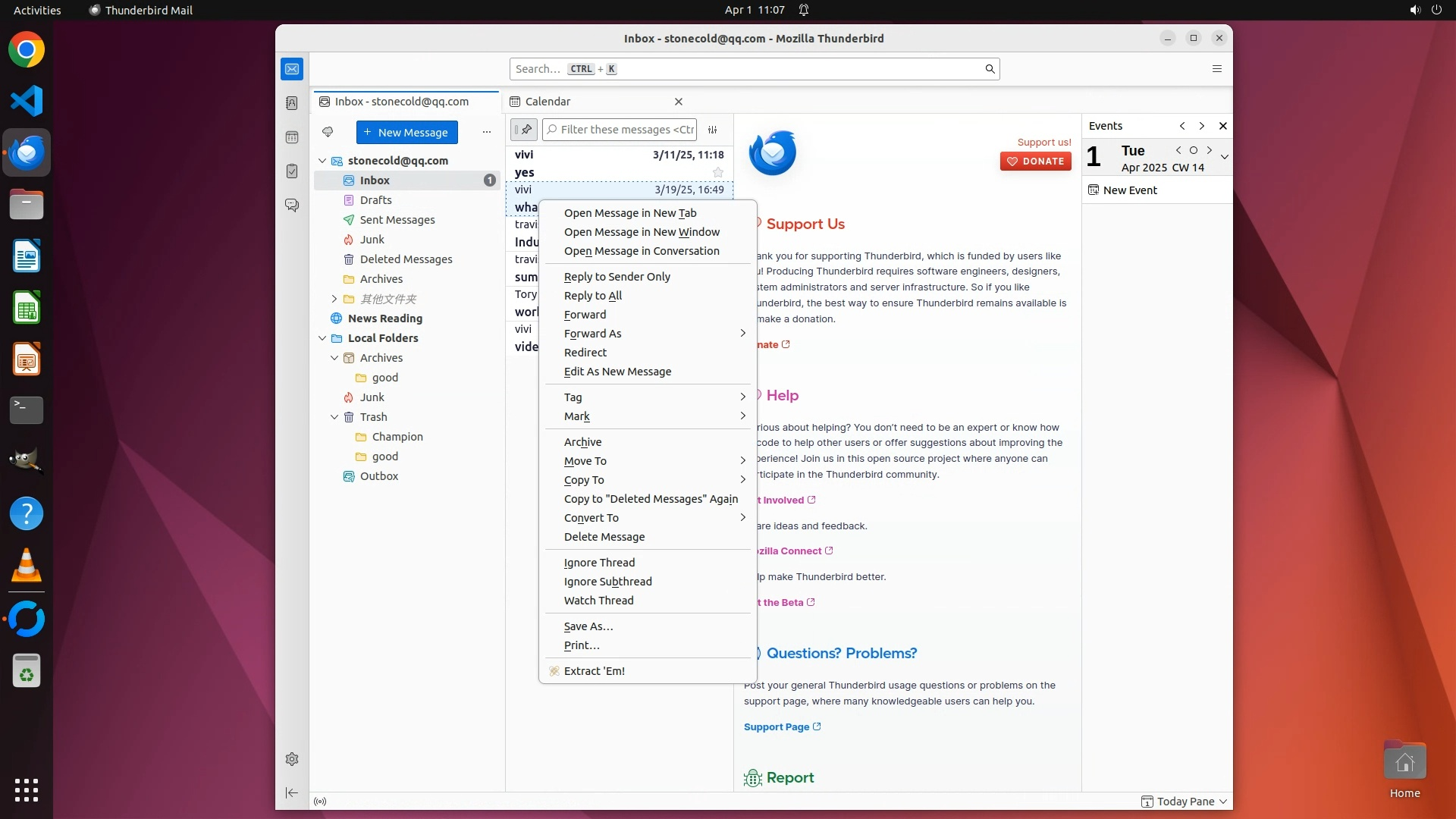The width and height of the screenshot is (1456, 819).
Task: Toggle the Today Pane button
Action: point(1185,802)
